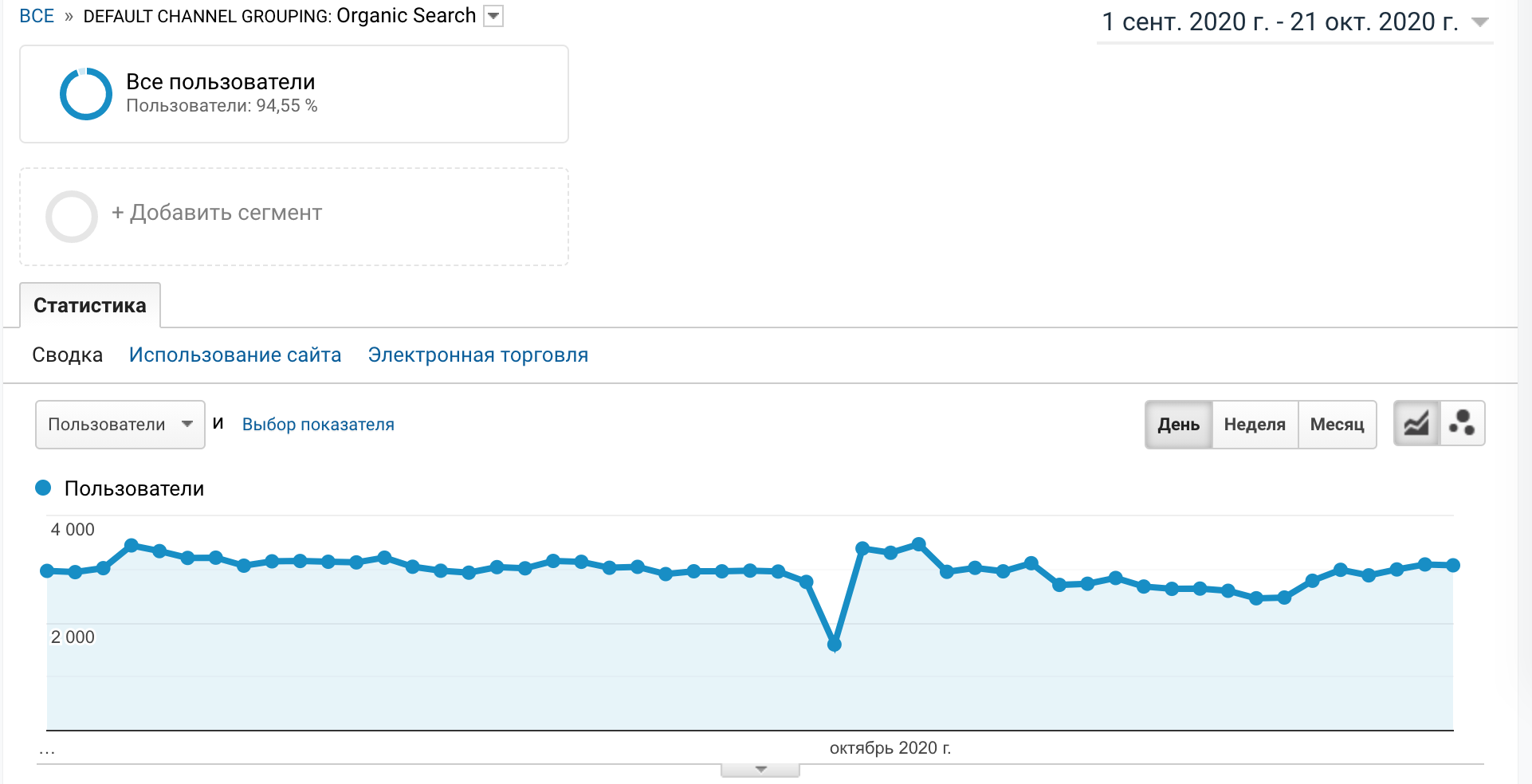Expand the panel below the chart
Image resolution: width=1532 pixels, height=784 pixels.
760,770
